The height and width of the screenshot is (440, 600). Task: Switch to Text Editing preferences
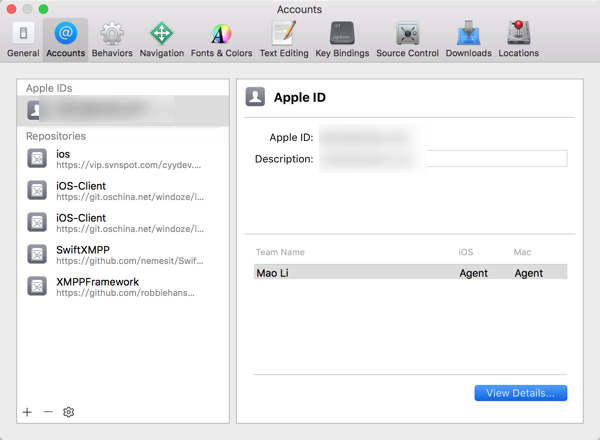click(x=284, y=40)
